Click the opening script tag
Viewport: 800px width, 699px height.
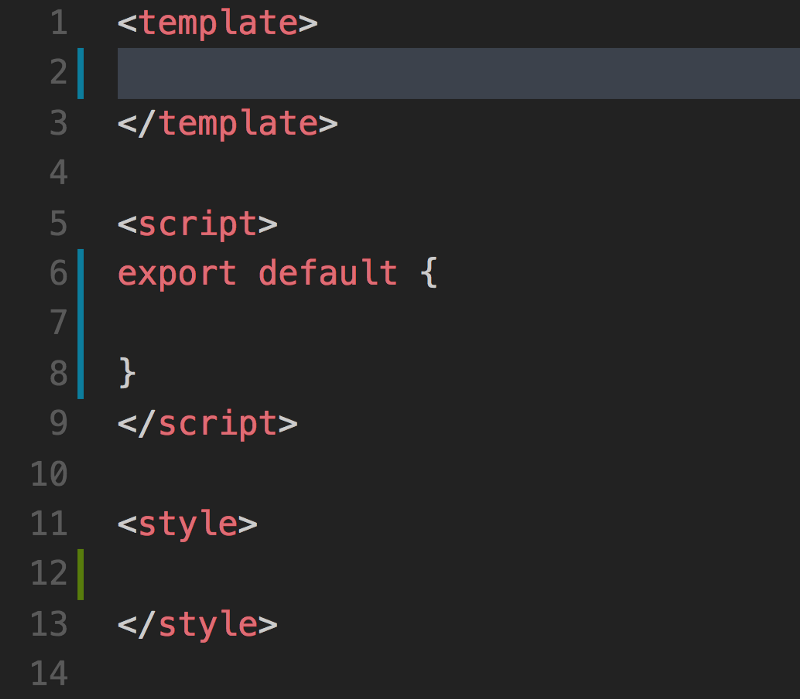(197, 223)
